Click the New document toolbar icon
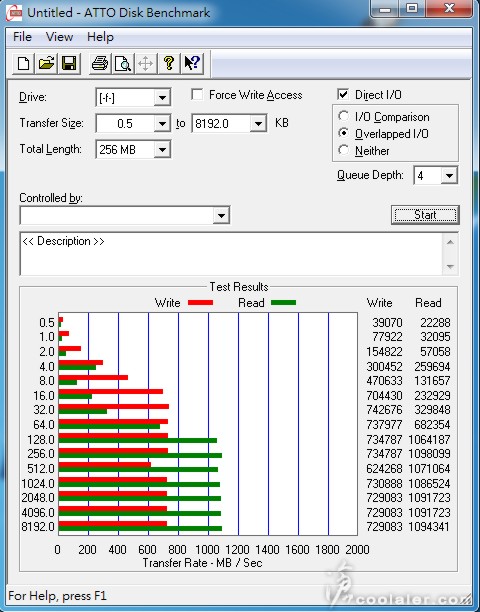Image resolution: width=480 pixels, height=612 pixels. (23, 63)
